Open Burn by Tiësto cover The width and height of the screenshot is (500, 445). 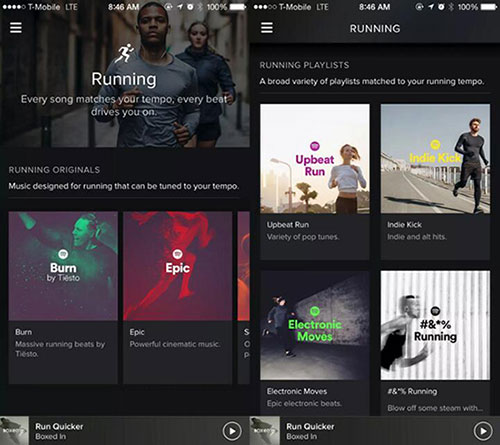(x=63, y=266)
